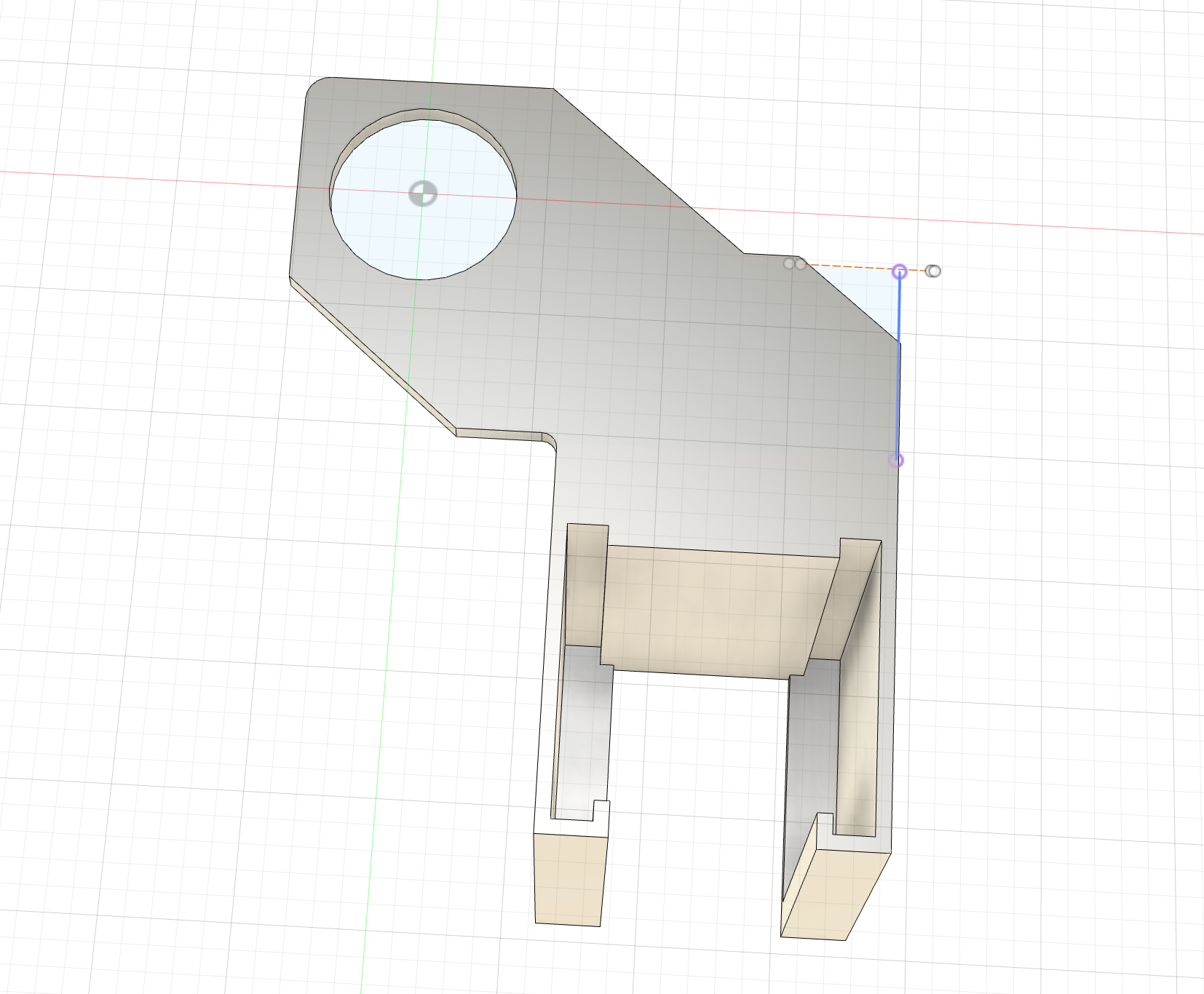Click the paired constraint glyphs left of dashed line
The image size is (1204, 994).
(794, 263)
